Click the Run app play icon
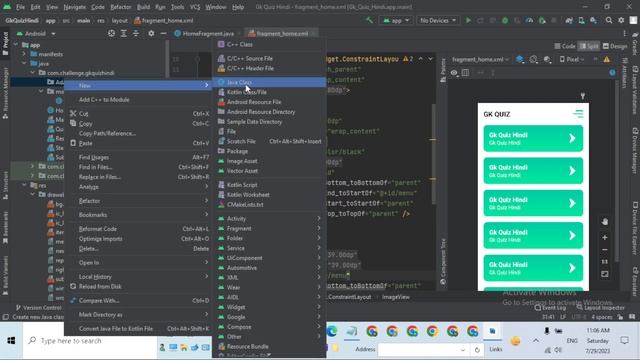The image size is (640, 360). pyautogui.click(x=468, y=20)
